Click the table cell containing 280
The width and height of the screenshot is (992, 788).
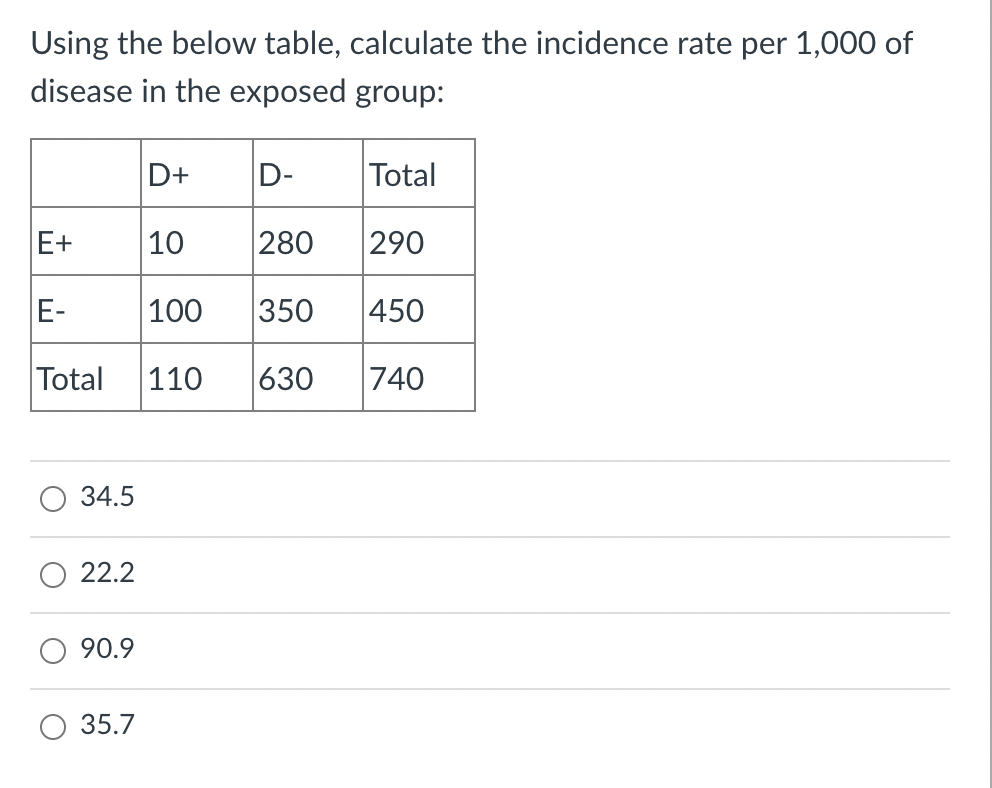coord(307,242)
